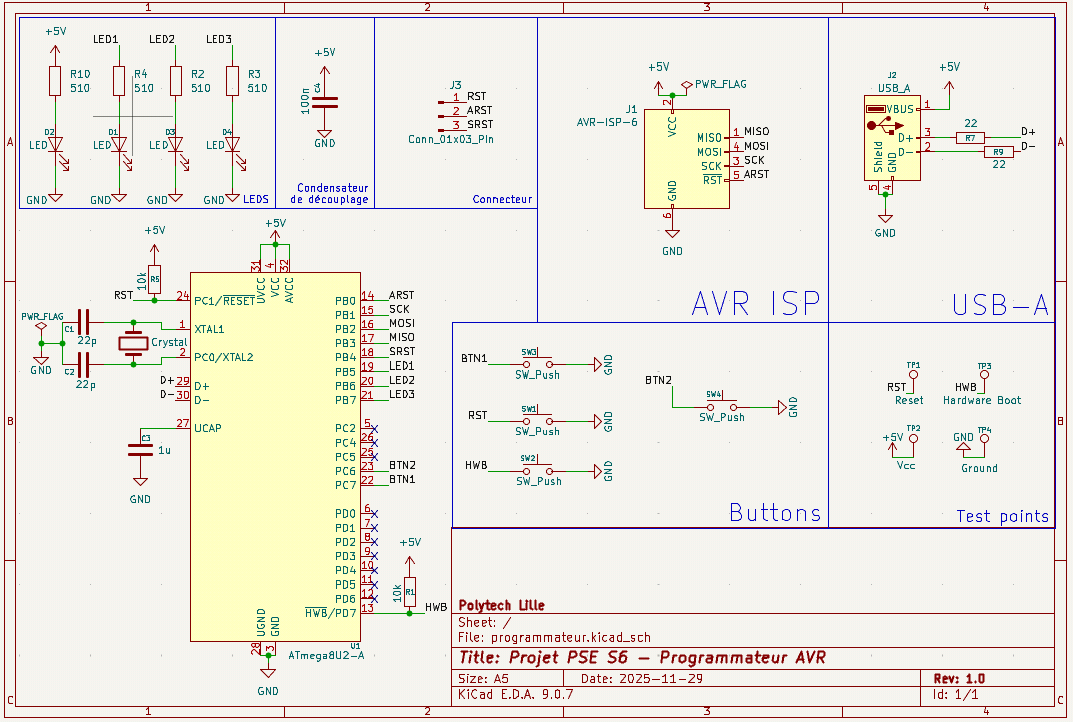The height and width of the screenshot is (722, 1073).
Task: Click the GND symbol below the ATmega8U2
Action: point(268,675)
